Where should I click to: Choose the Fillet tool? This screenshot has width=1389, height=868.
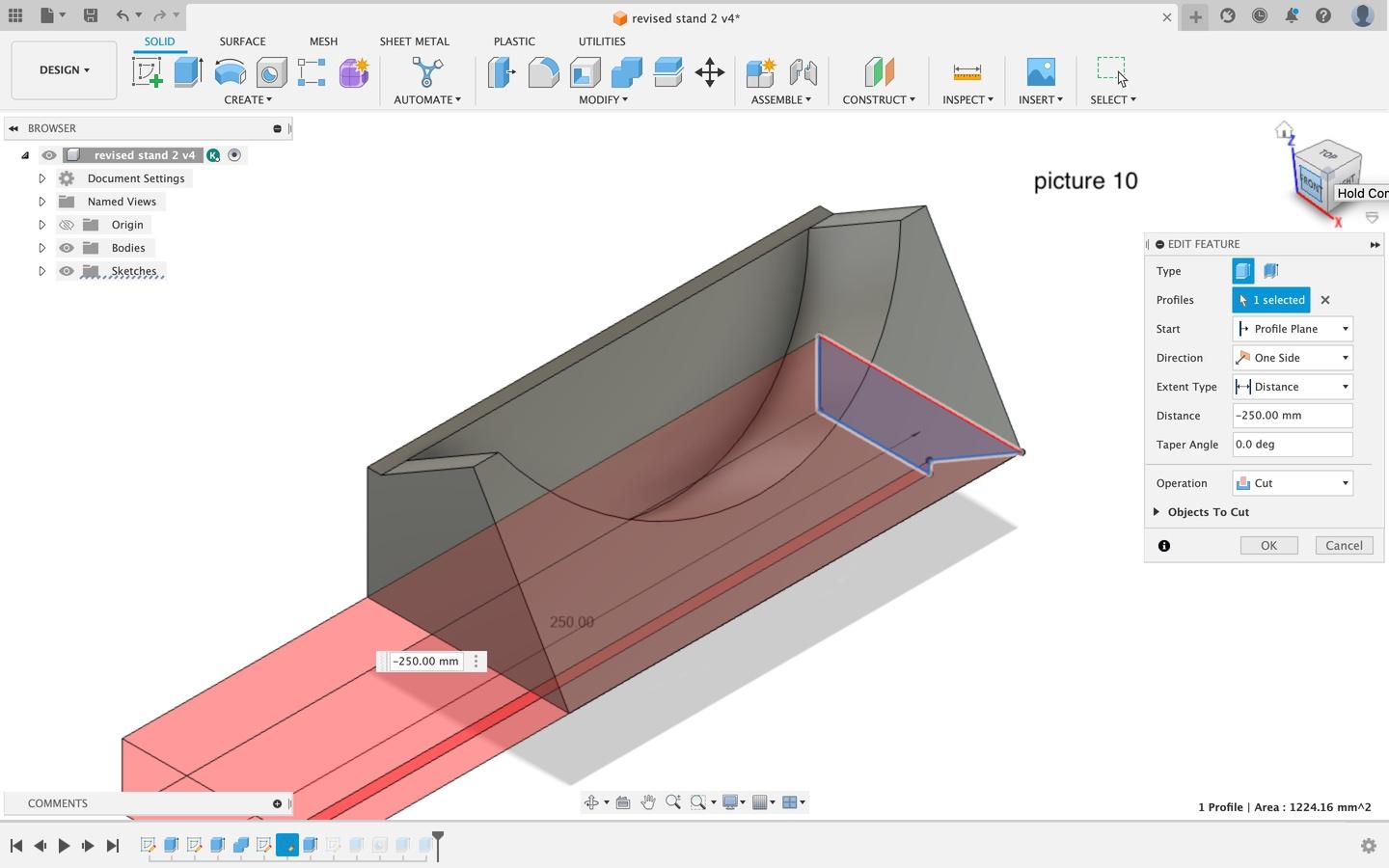click(x=543, y=72)
